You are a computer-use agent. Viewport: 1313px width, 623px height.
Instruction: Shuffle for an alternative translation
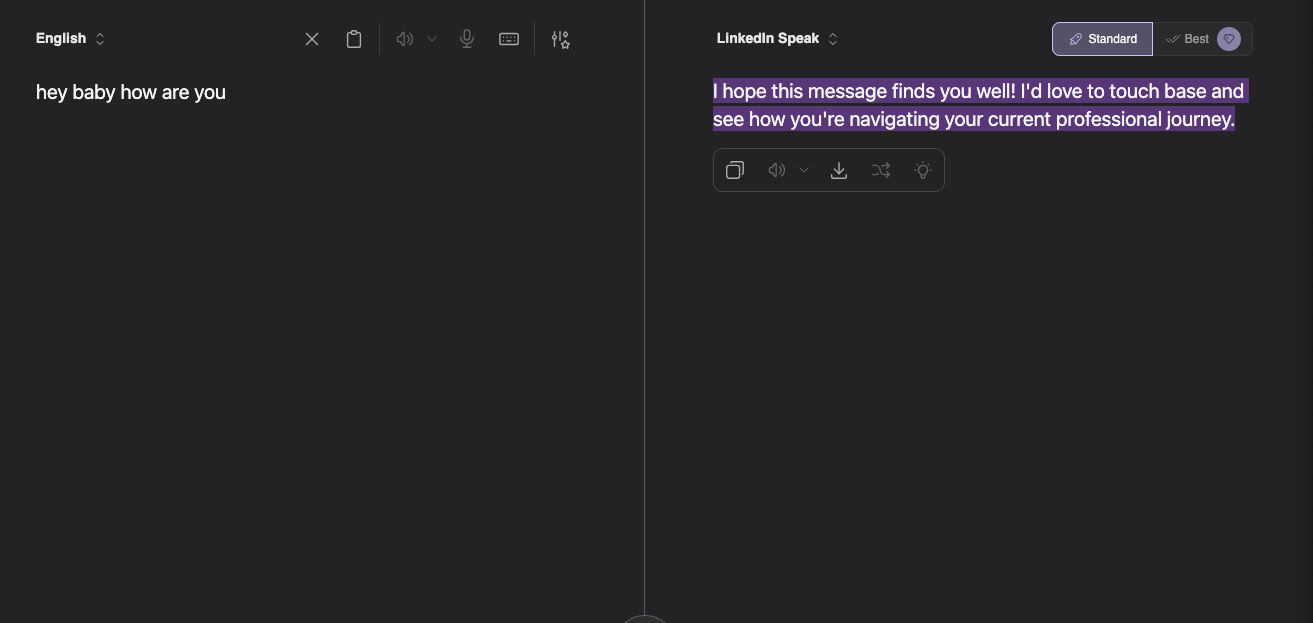coord(881,170)
